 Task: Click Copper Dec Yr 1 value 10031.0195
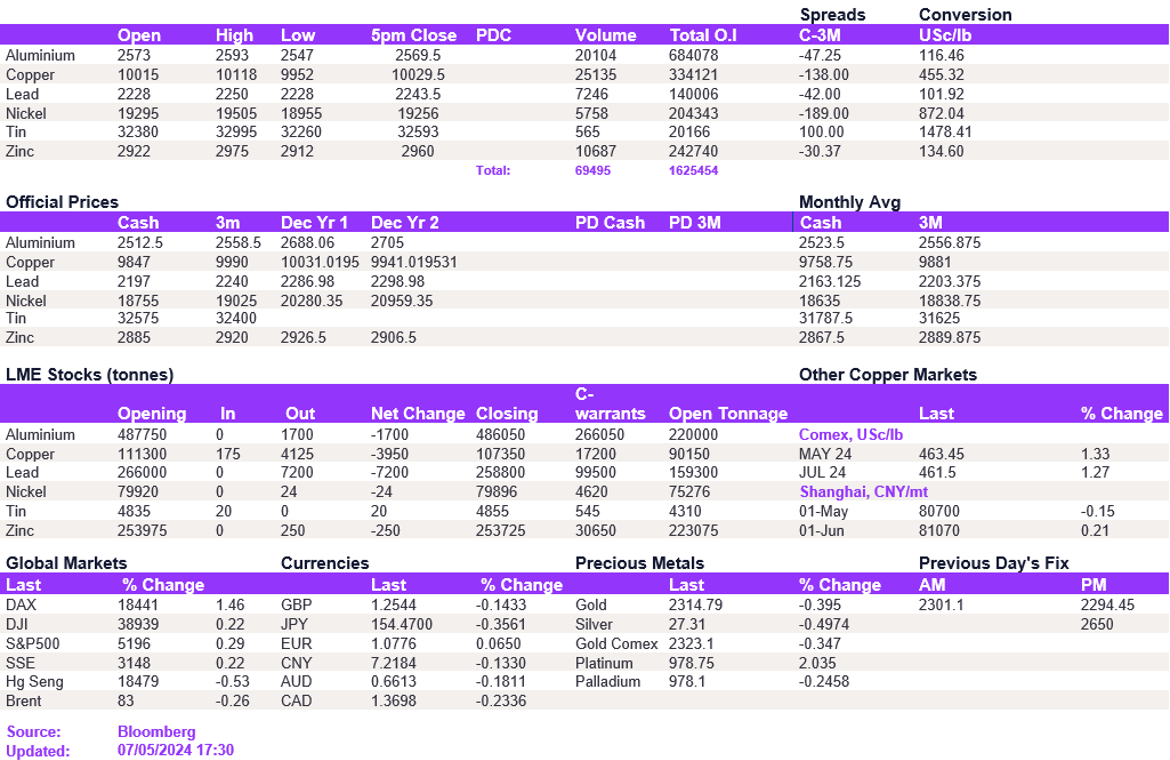click(x=319, y=263)
